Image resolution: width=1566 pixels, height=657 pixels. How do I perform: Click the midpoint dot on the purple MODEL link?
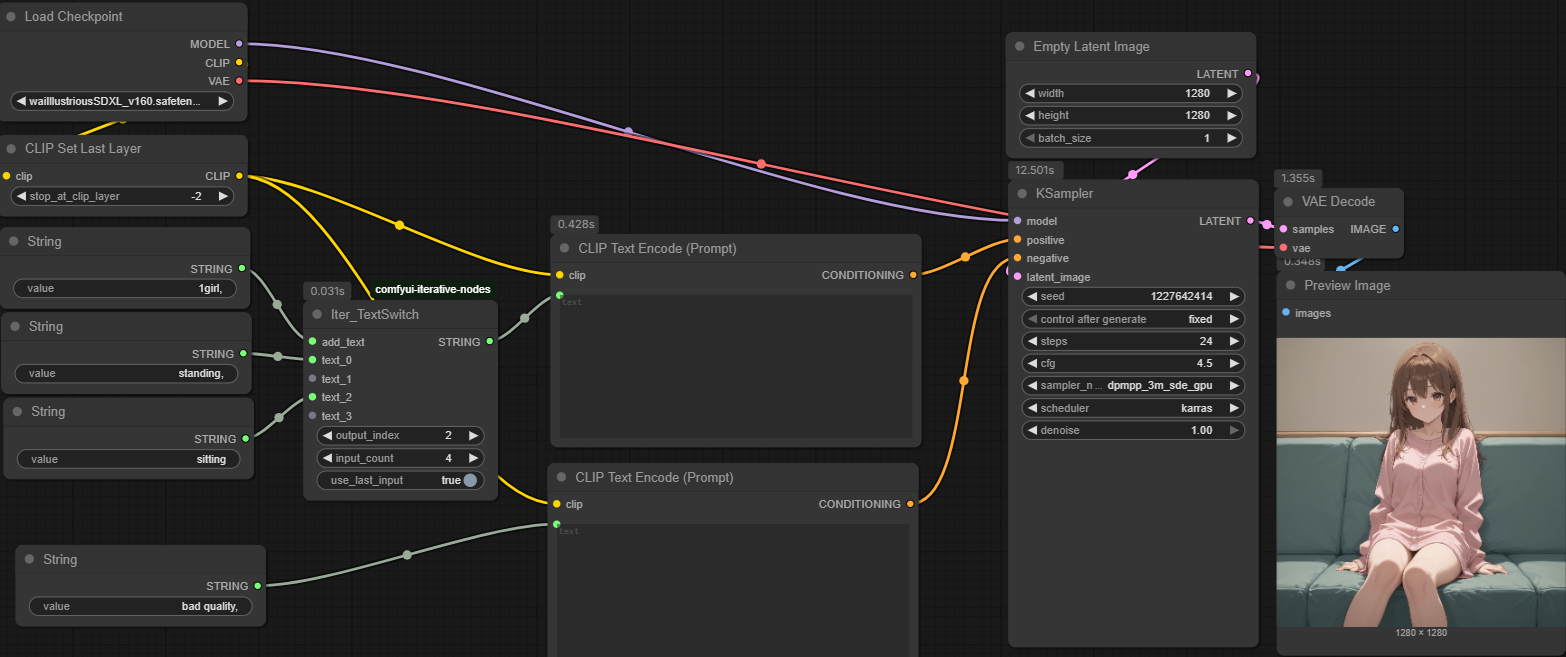(x=628, y=131)
